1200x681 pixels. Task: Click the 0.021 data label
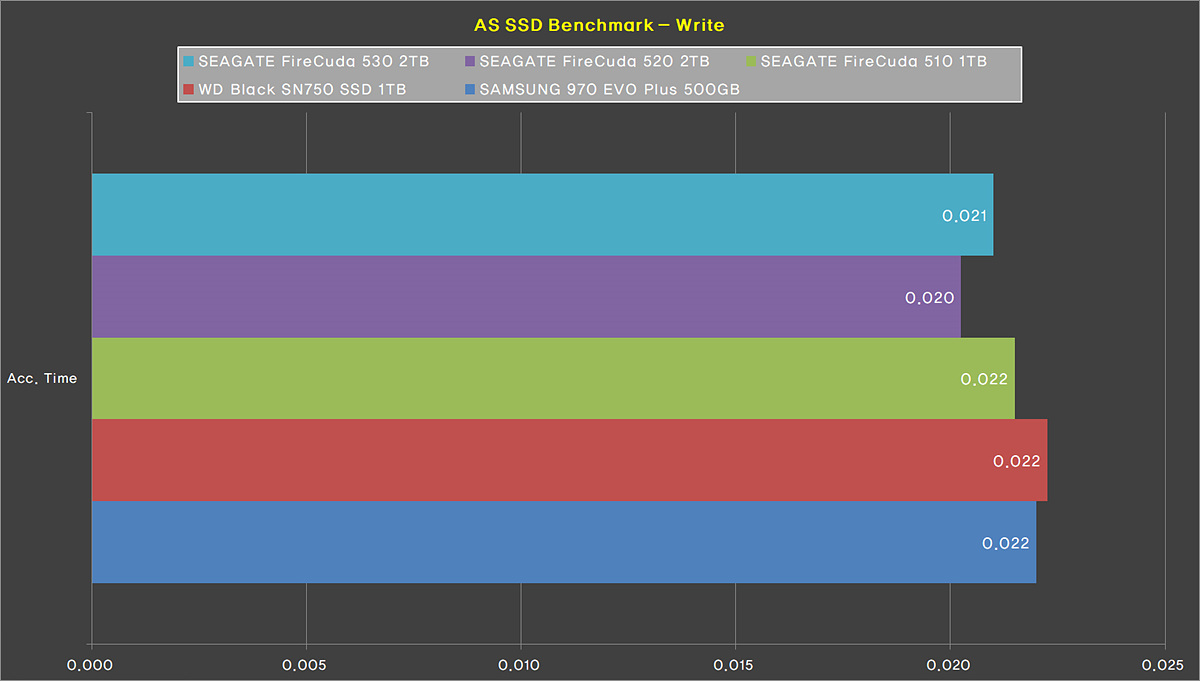pos(965,216)
